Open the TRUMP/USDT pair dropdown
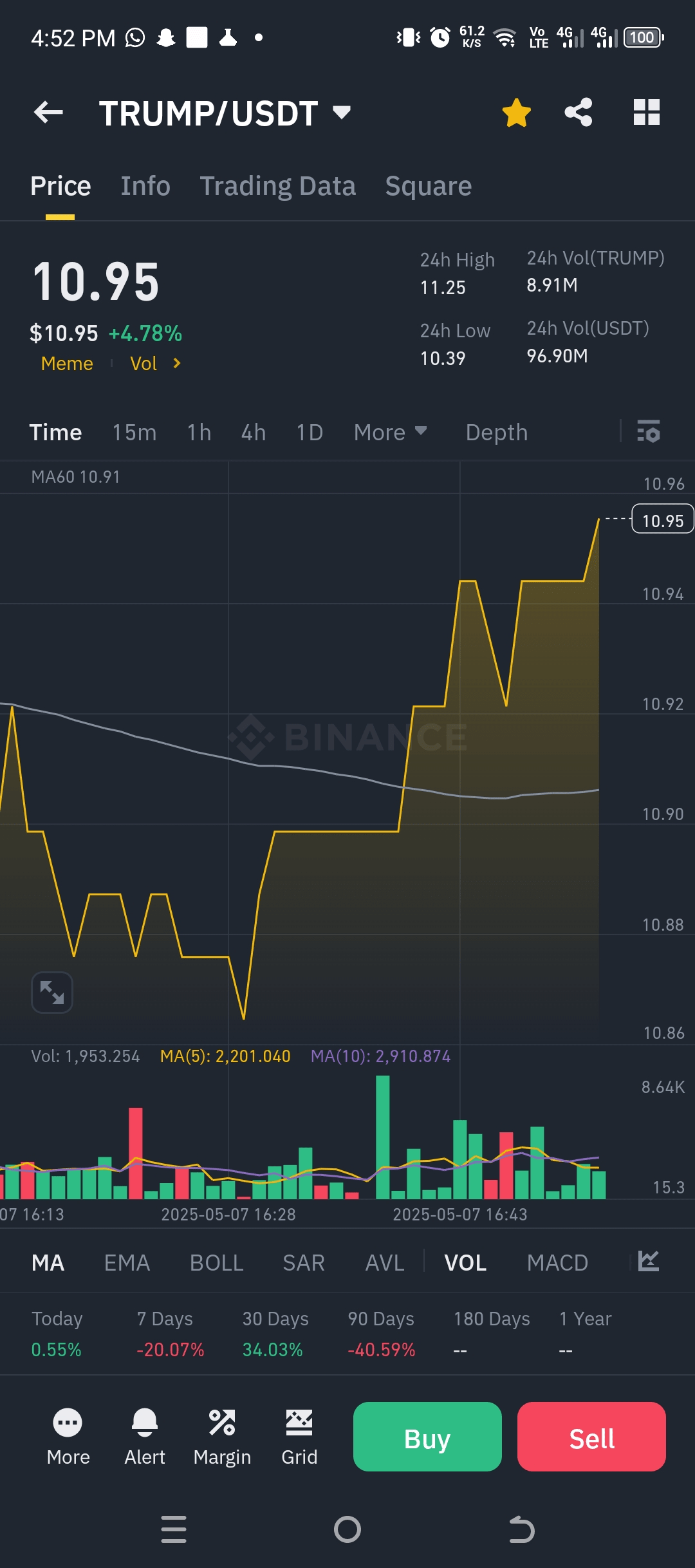The height and width of the screenshot is (1568, 695). coord(342,113)
